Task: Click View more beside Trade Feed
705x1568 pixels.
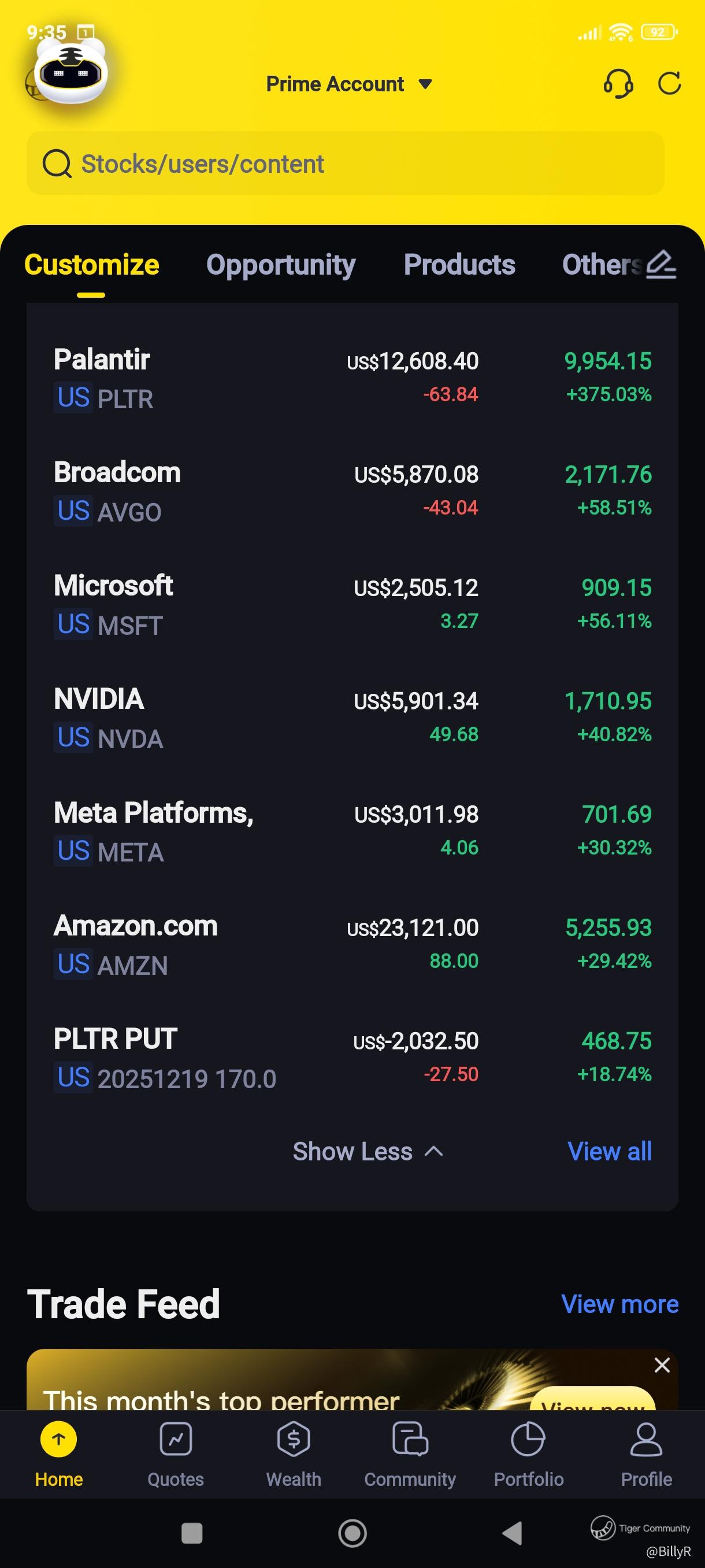Action: pyautogui.click(x=619, y=1304)
